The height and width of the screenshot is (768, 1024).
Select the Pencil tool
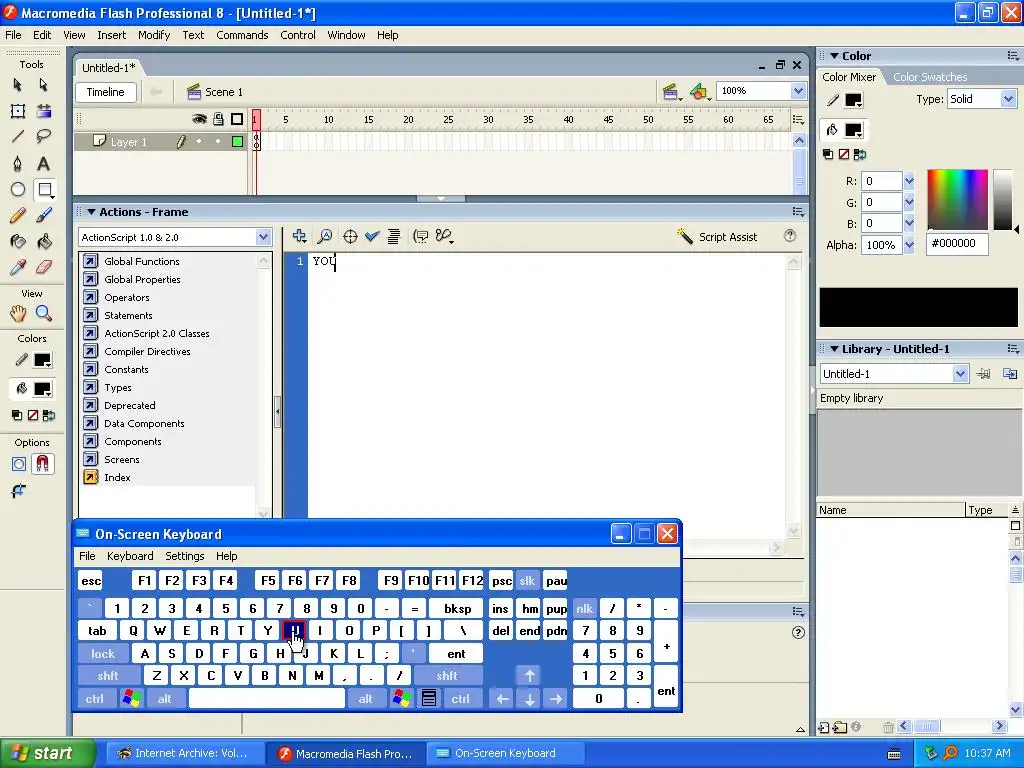18,215
